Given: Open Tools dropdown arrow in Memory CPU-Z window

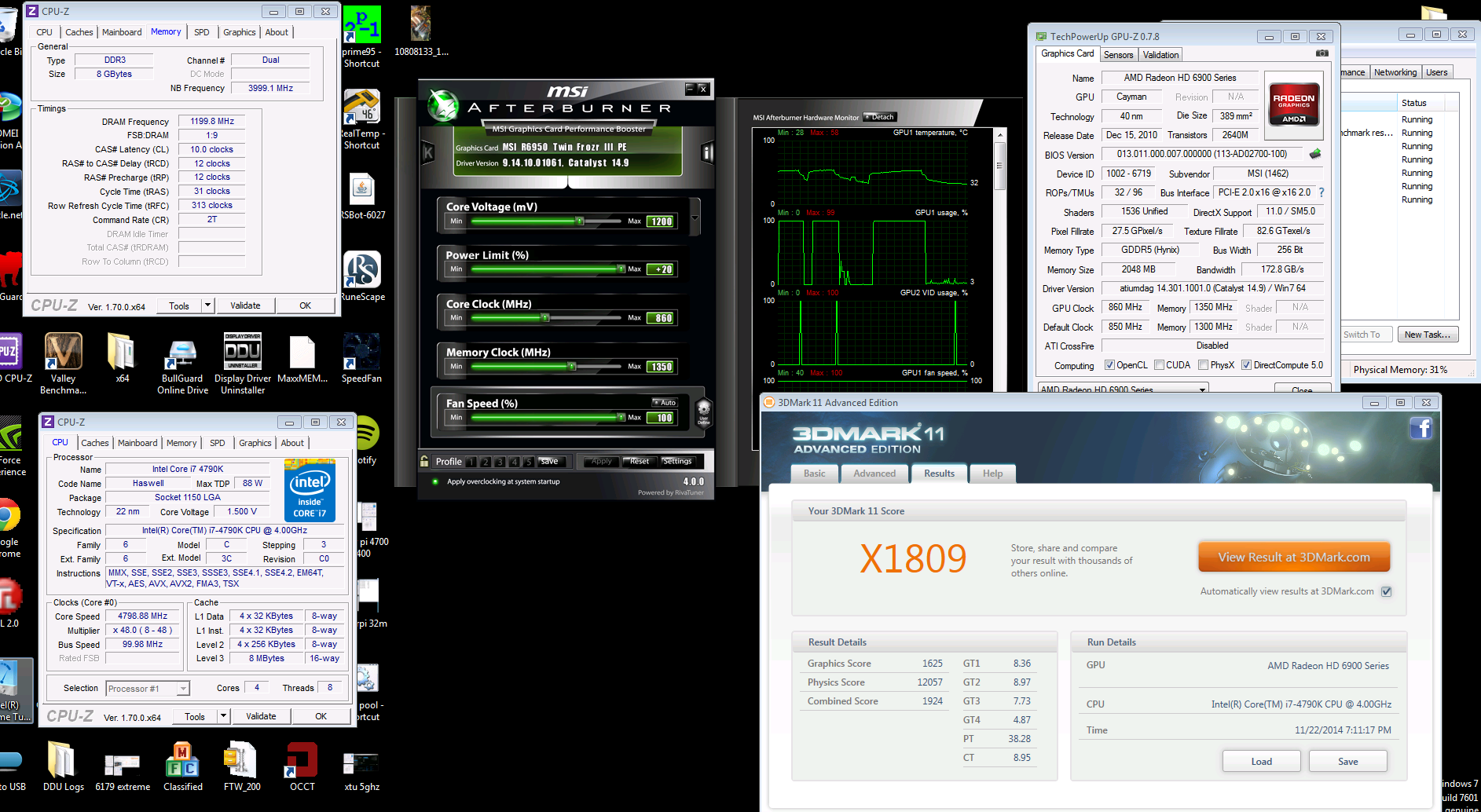Looking at the screenshot, I should [207, 305].
